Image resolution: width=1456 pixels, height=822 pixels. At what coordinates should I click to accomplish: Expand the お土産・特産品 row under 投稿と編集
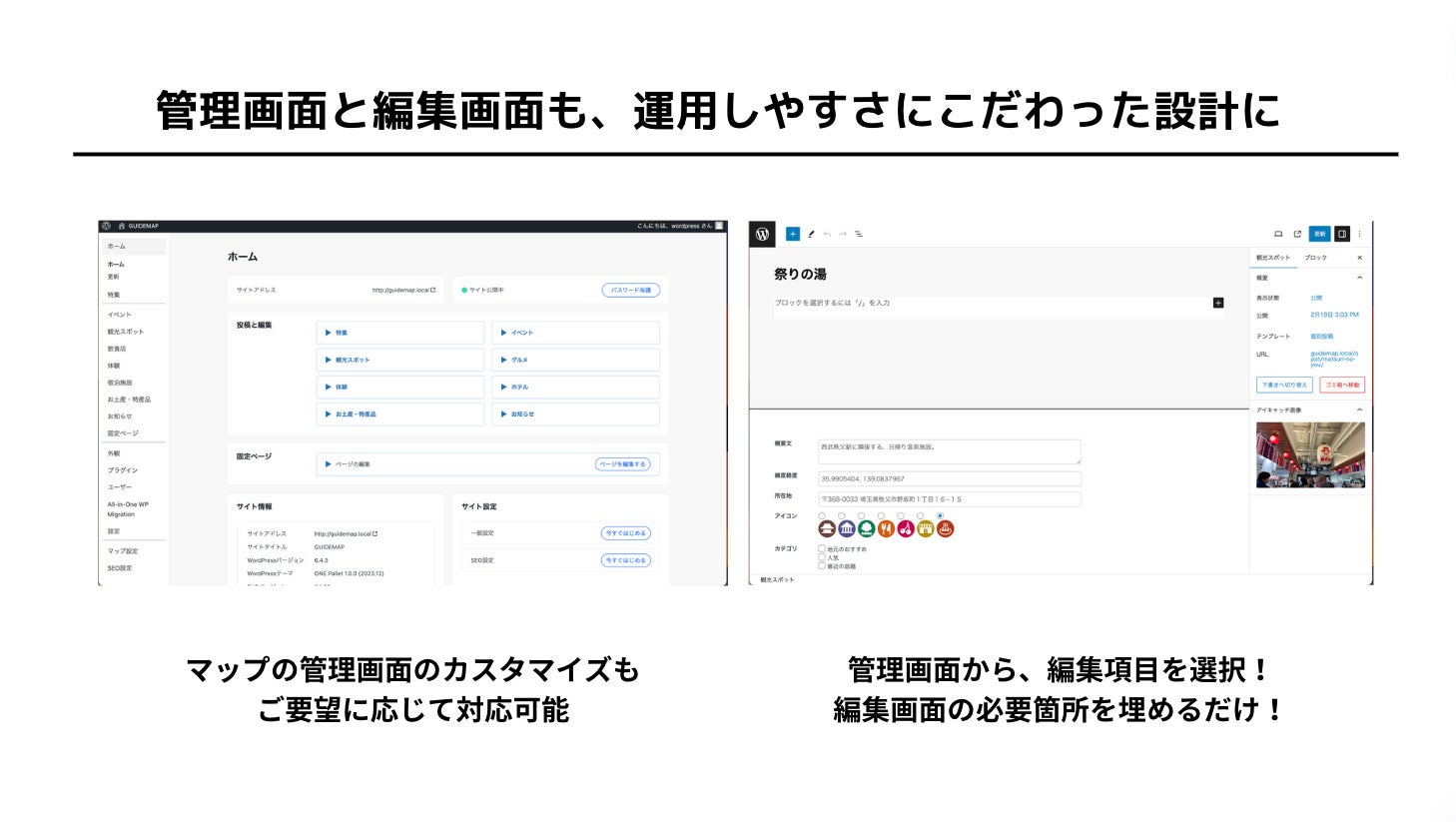point(400,413)
